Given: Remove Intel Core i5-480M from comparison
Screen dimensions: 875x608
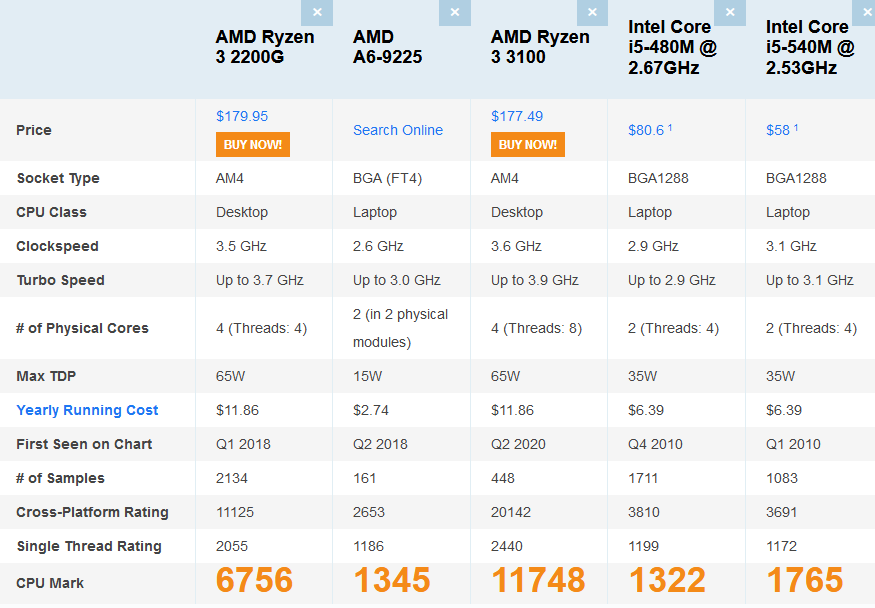Looking at the screenshot, I should 730,12.
